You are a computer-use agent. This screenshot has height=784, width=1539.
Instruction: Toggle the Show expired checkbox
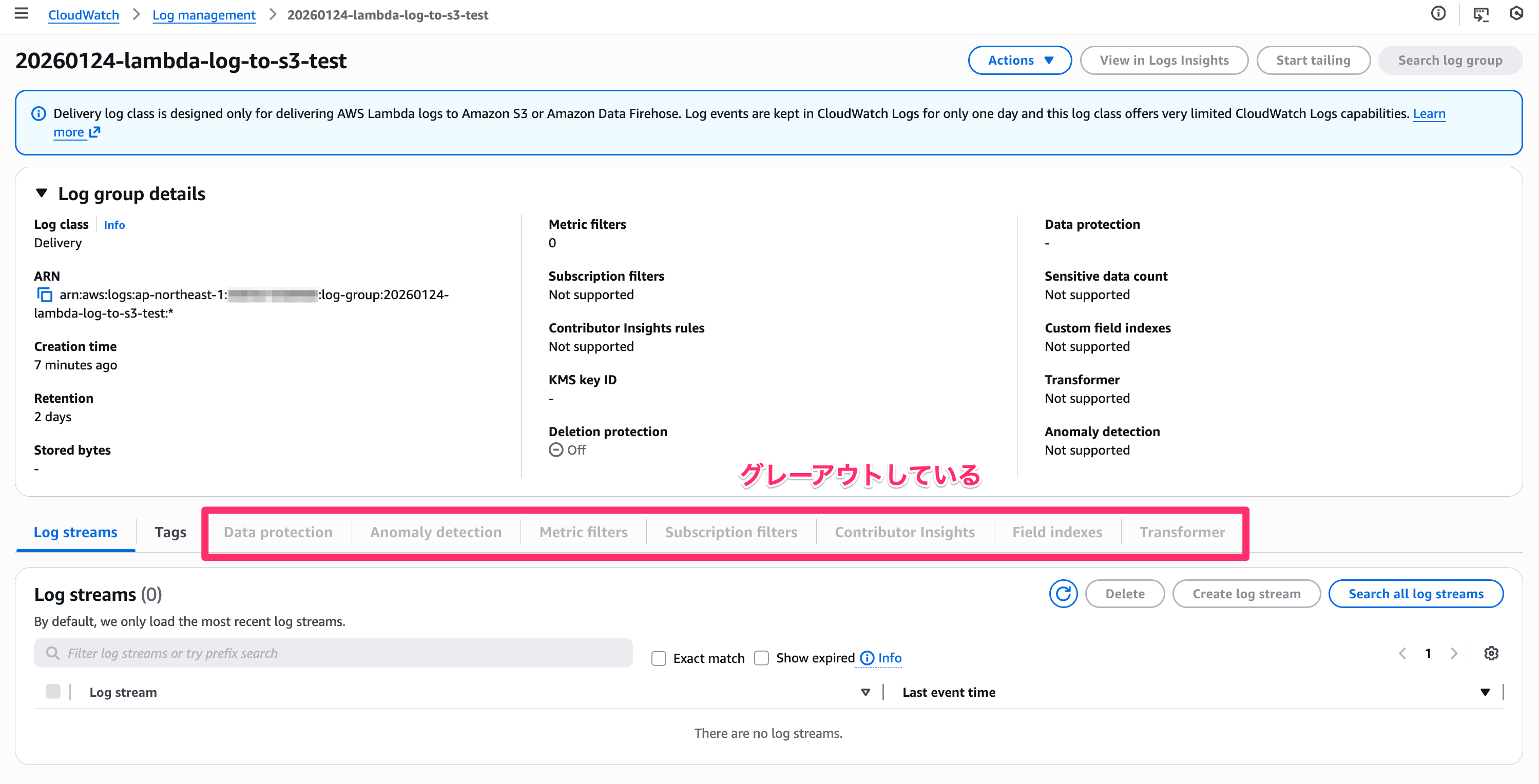click(761, 658)
